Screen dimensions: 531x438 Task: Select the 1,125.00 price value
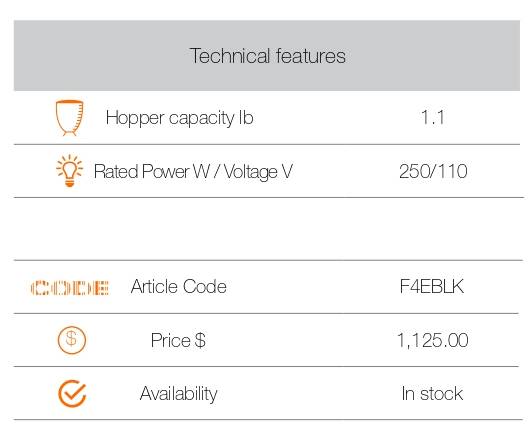coord(433,340)
